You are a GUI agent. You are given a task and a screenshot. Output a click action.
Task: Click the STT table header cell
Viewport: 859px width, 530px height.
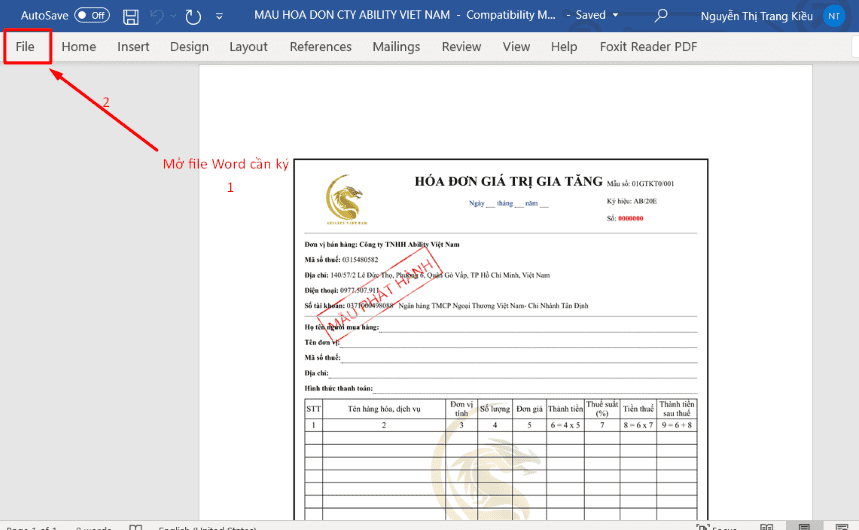tap(313, 409)
